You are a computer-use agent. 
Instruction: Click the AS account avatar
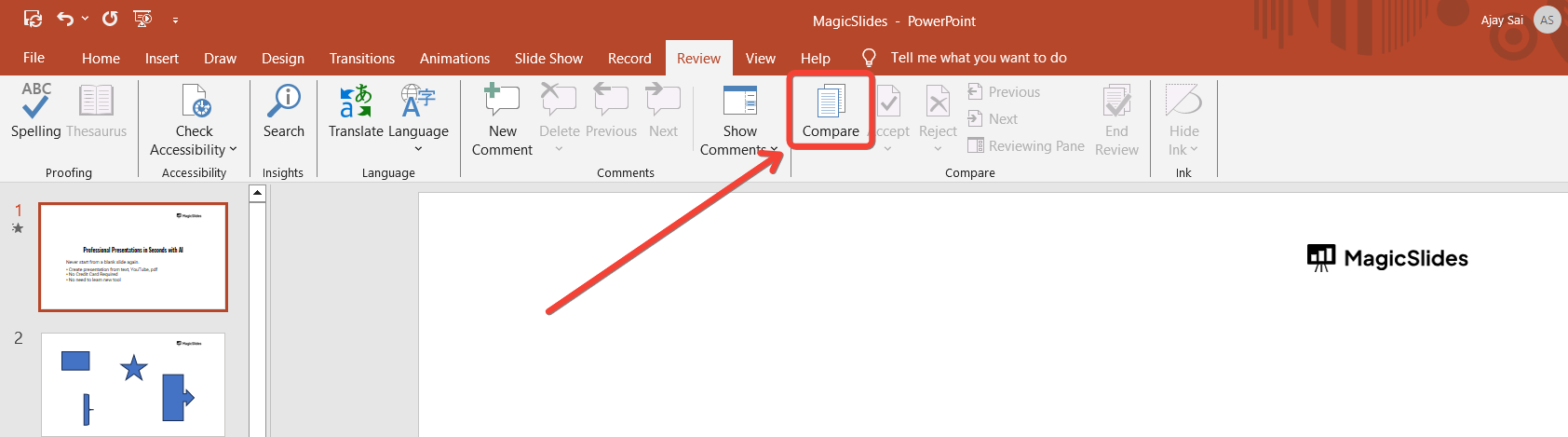click(1547, 20)
